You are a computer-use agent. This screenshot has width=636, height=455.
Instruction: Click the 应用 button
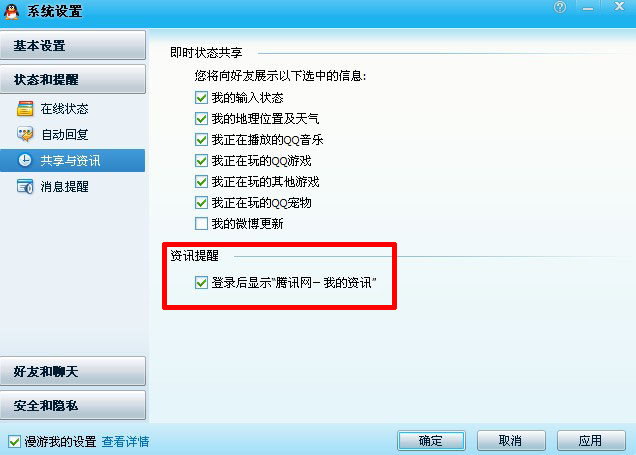click(591, 440)
